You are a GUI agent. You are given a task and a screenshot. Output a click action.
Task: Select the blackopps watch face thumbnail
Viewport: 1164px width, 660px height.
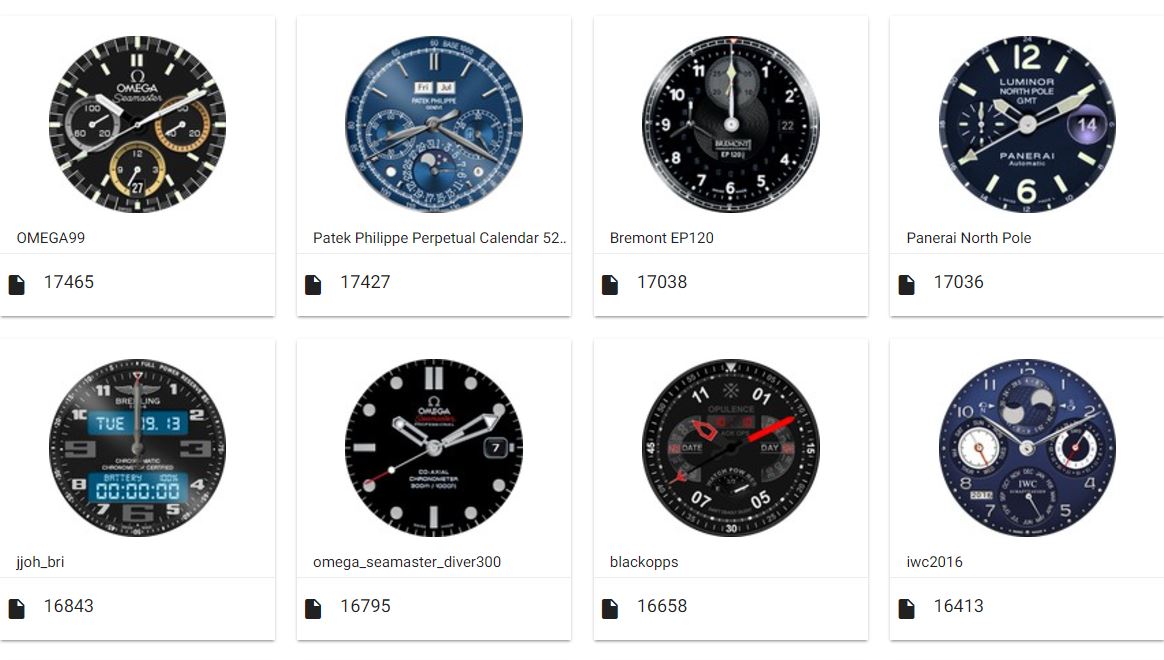click(730, 448)
